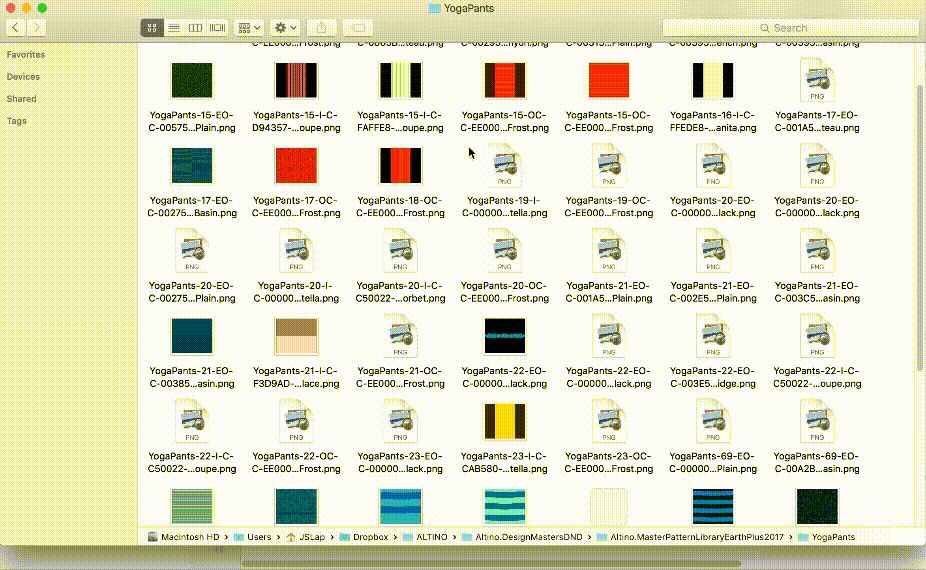Switch to list view
The width and height of the screenshot is (926, 570).
click(174, 28)
